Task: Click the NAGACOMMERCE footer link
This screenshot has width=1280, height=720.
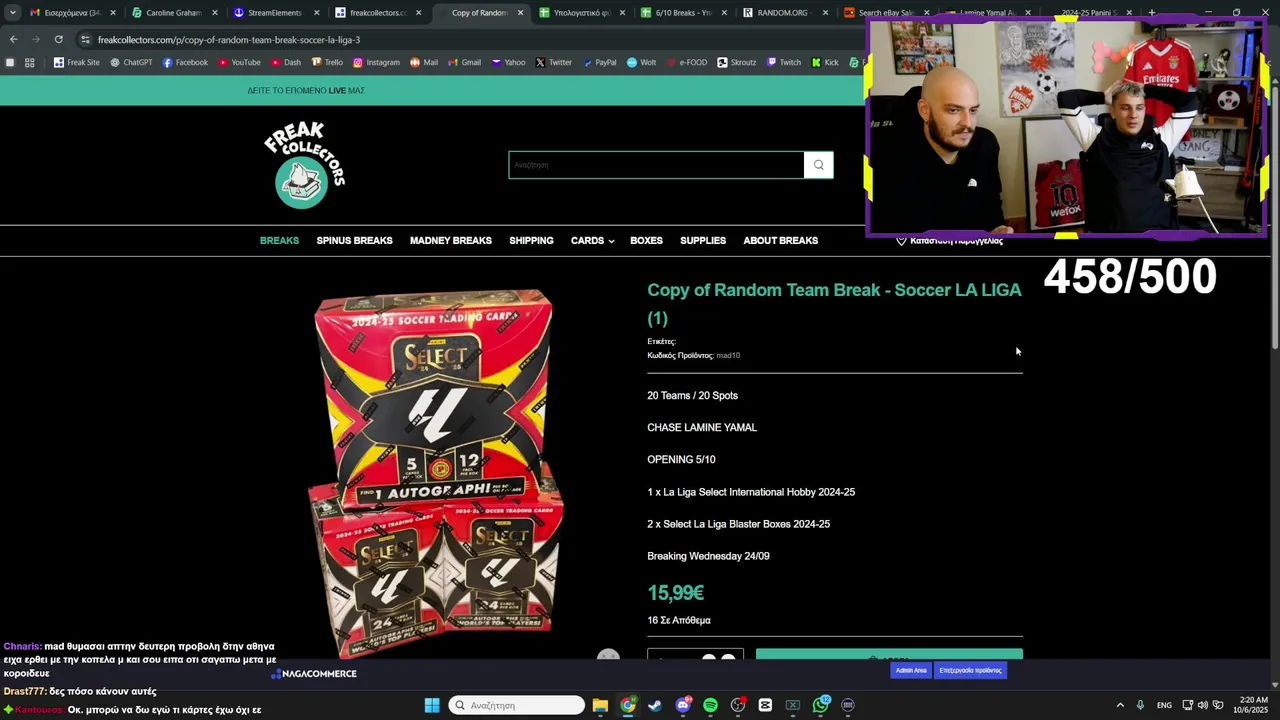Action: [314, 674]
